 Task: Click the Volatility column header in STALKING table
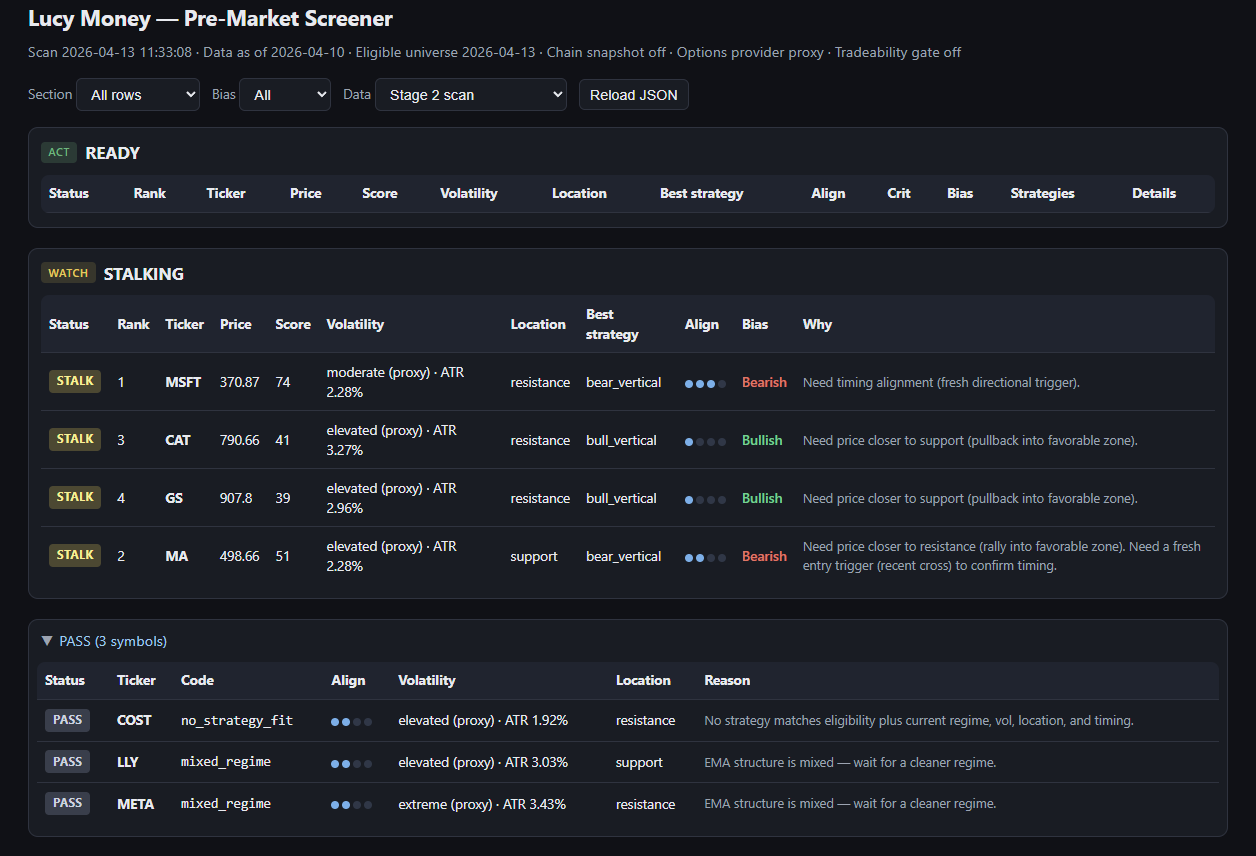click(x=355, y=324)
